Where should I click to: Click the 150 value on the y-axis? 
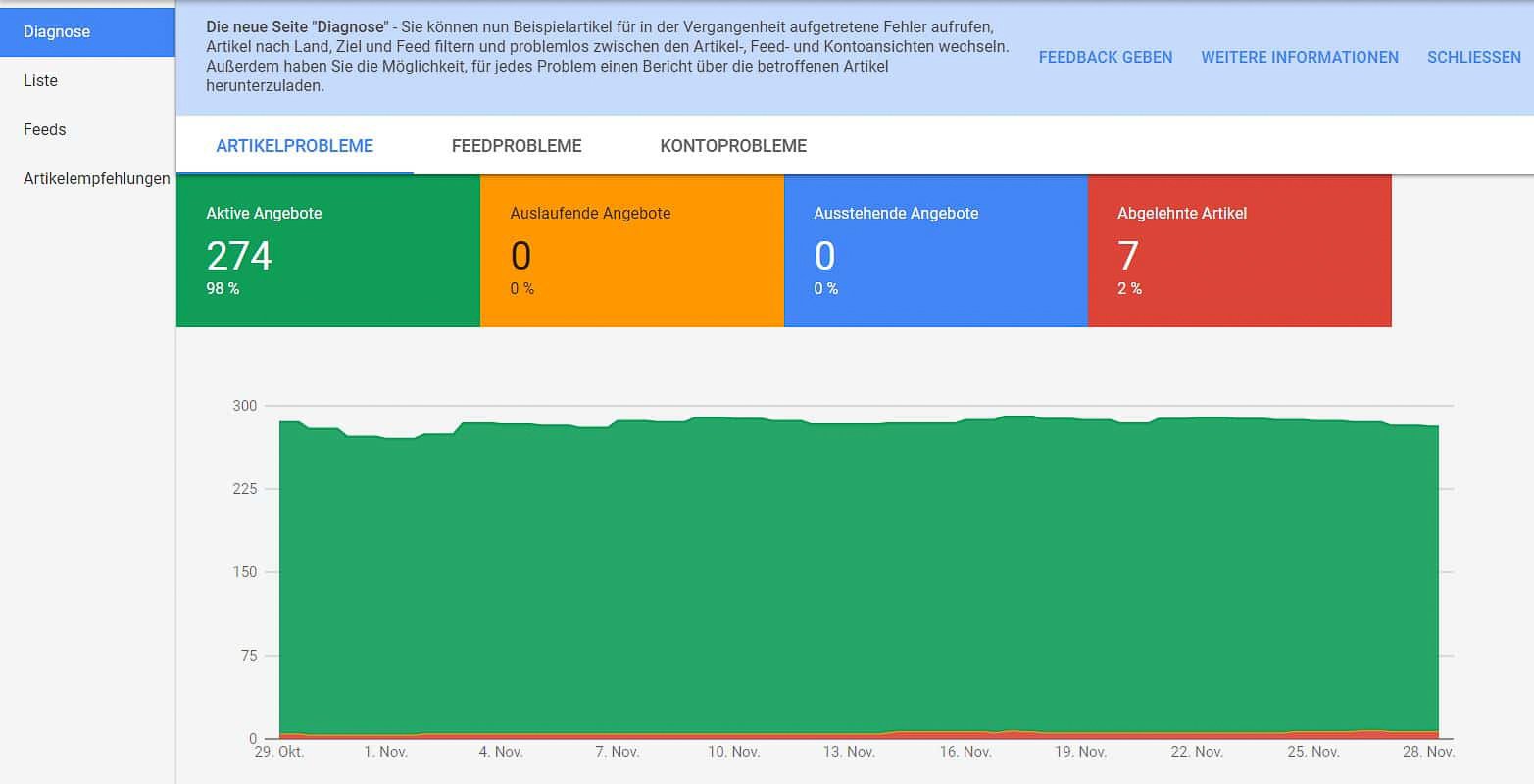pos(245,572)
